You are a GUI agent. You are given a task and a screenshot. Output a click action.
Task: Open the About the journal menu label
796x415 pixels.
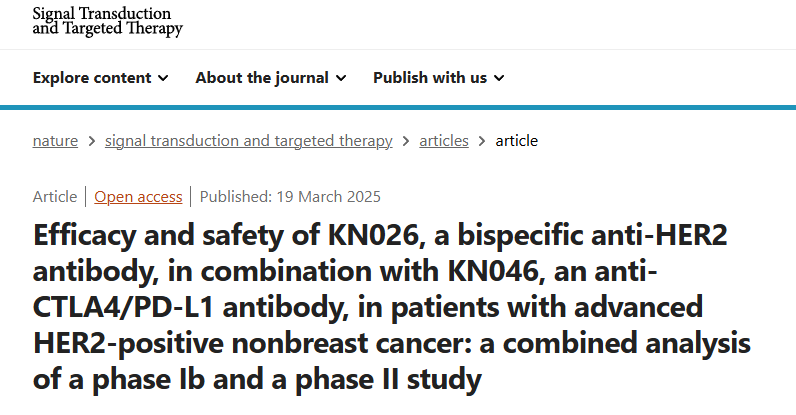[x=262, y=78]
